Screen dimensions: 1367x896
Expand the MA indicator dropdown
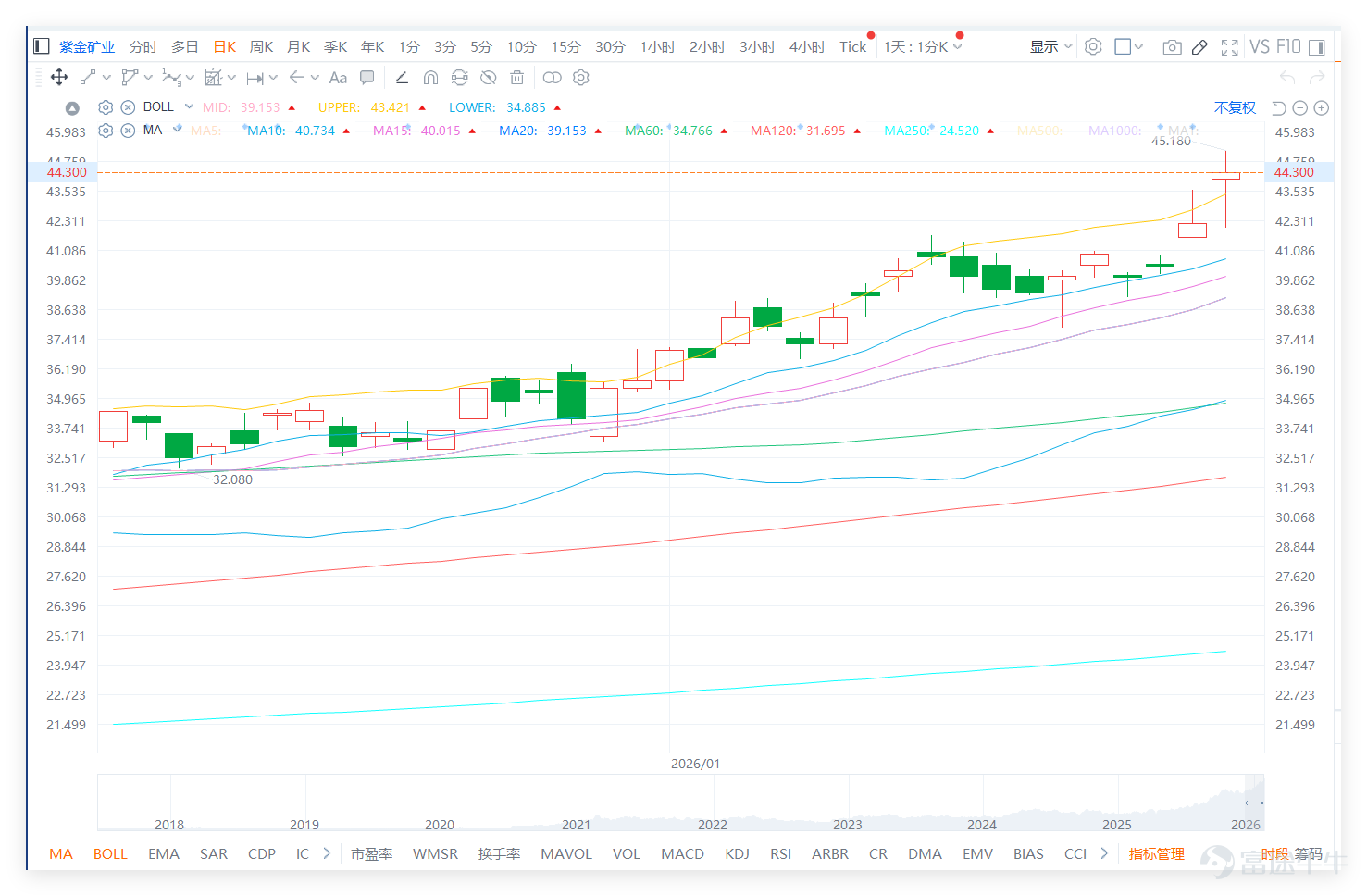178,129
